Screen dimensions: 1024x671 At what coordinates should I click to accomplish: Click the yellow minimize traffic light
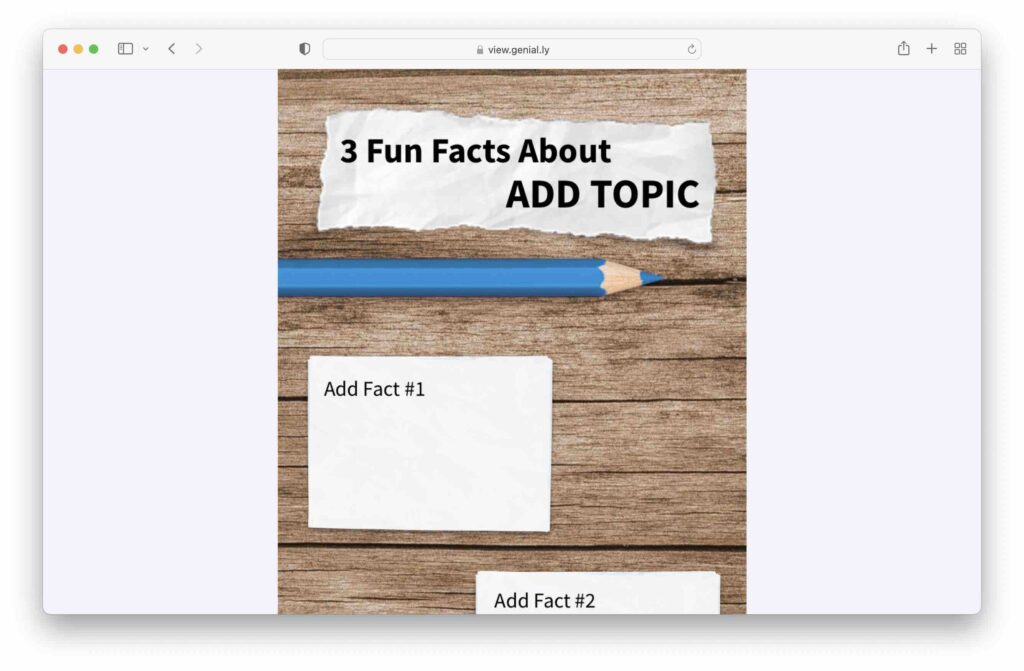coord(77,47)
